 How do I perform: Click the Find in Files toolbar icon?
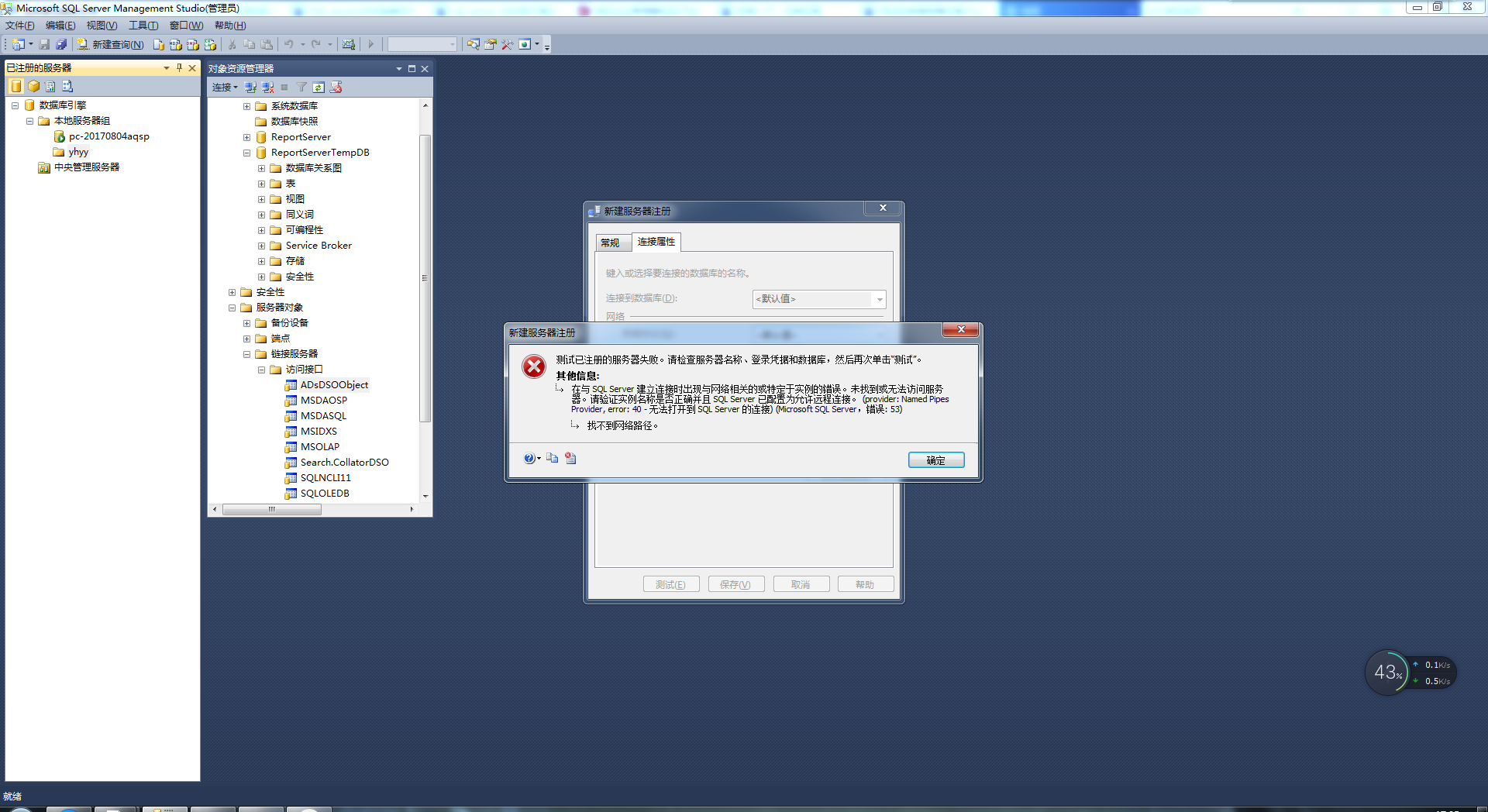(473, 45)
